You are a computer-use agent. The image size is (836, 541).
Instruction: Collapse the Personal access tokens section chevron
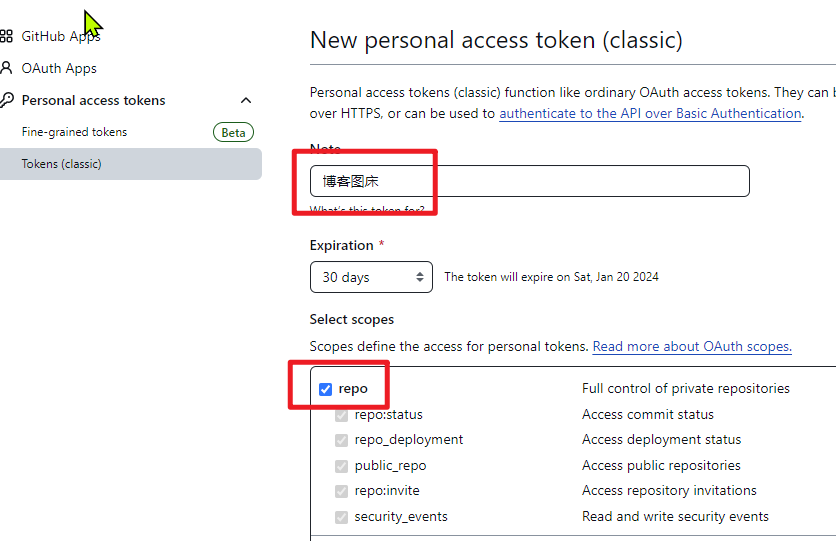246,100
